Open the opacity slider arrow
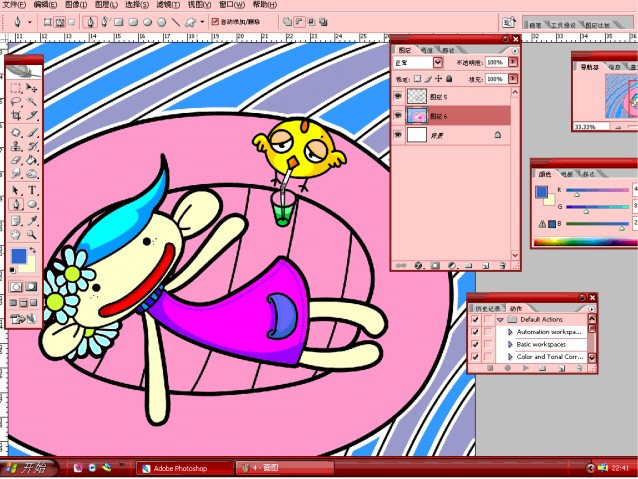 pyautogui.click(x=513, y=62)
